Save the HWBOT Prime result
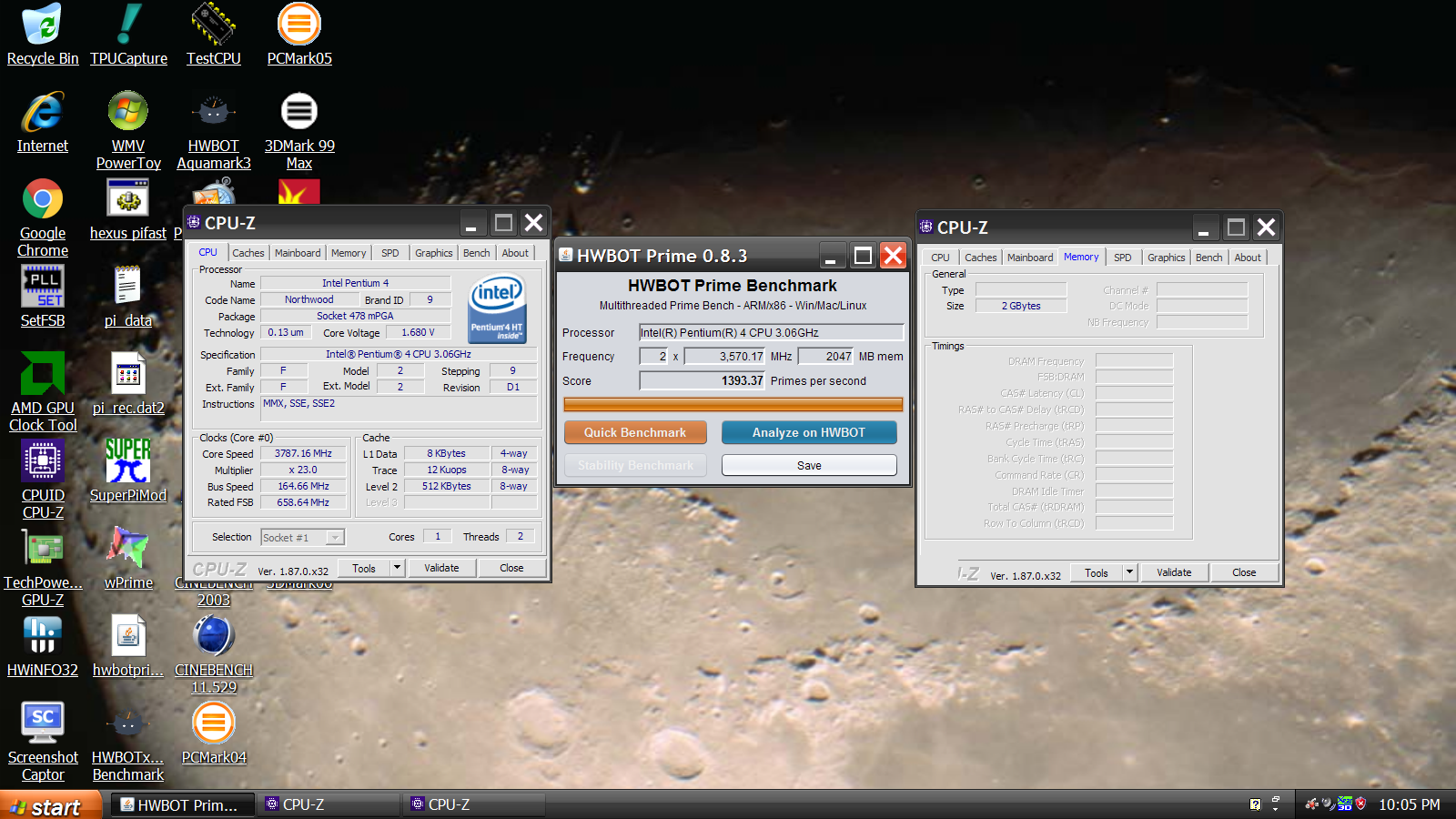Viewport: 1456px width, 819px height. pyautogui.click(x=809, y=465)
